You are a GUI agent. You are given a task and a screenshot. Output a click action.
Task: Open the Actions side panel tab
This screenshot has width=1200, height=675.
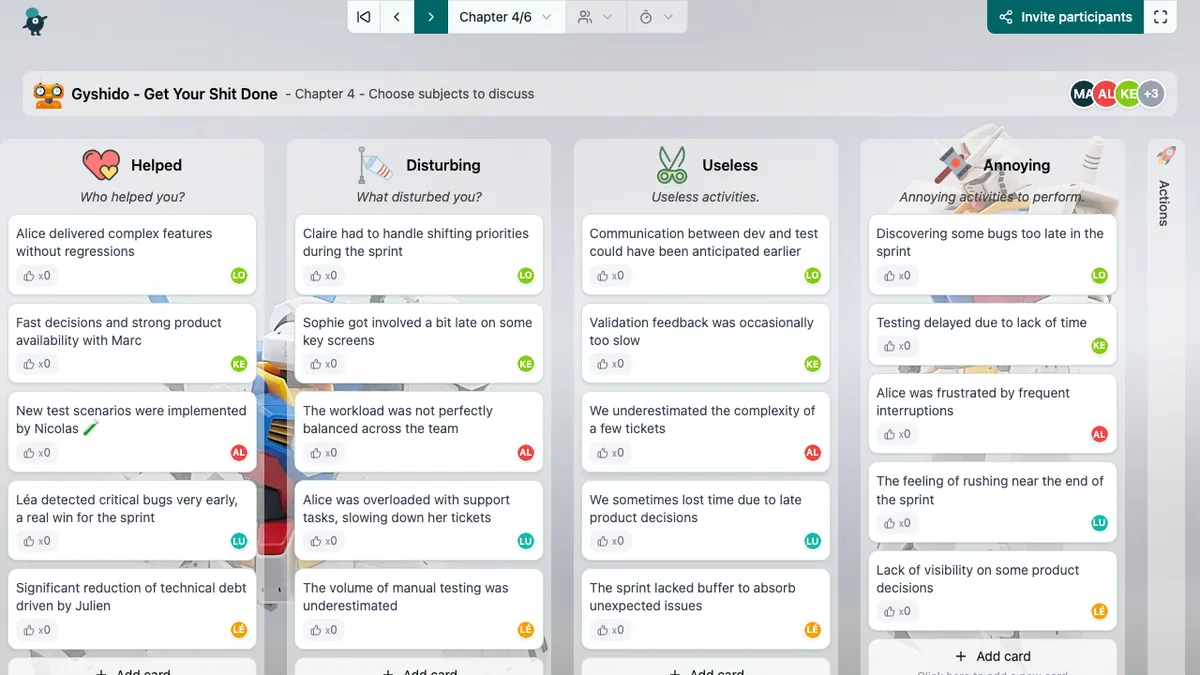click(1164, 202)
